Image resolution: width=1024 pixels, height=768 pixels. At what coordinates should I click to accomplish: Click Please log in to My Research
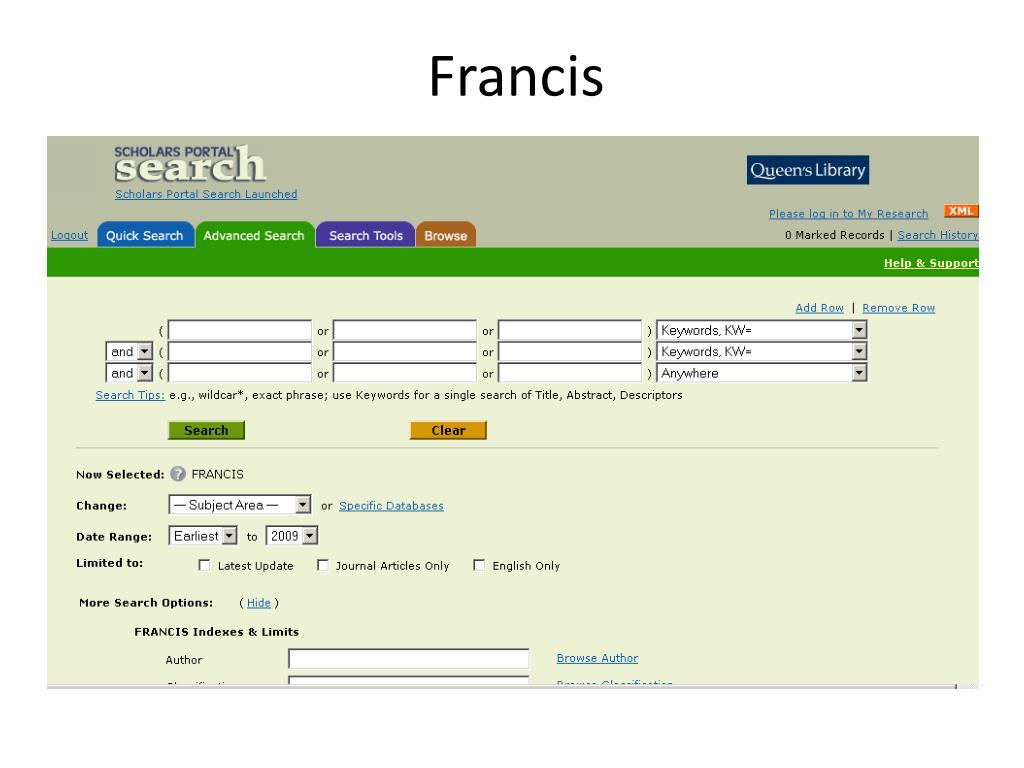point(848,214)
